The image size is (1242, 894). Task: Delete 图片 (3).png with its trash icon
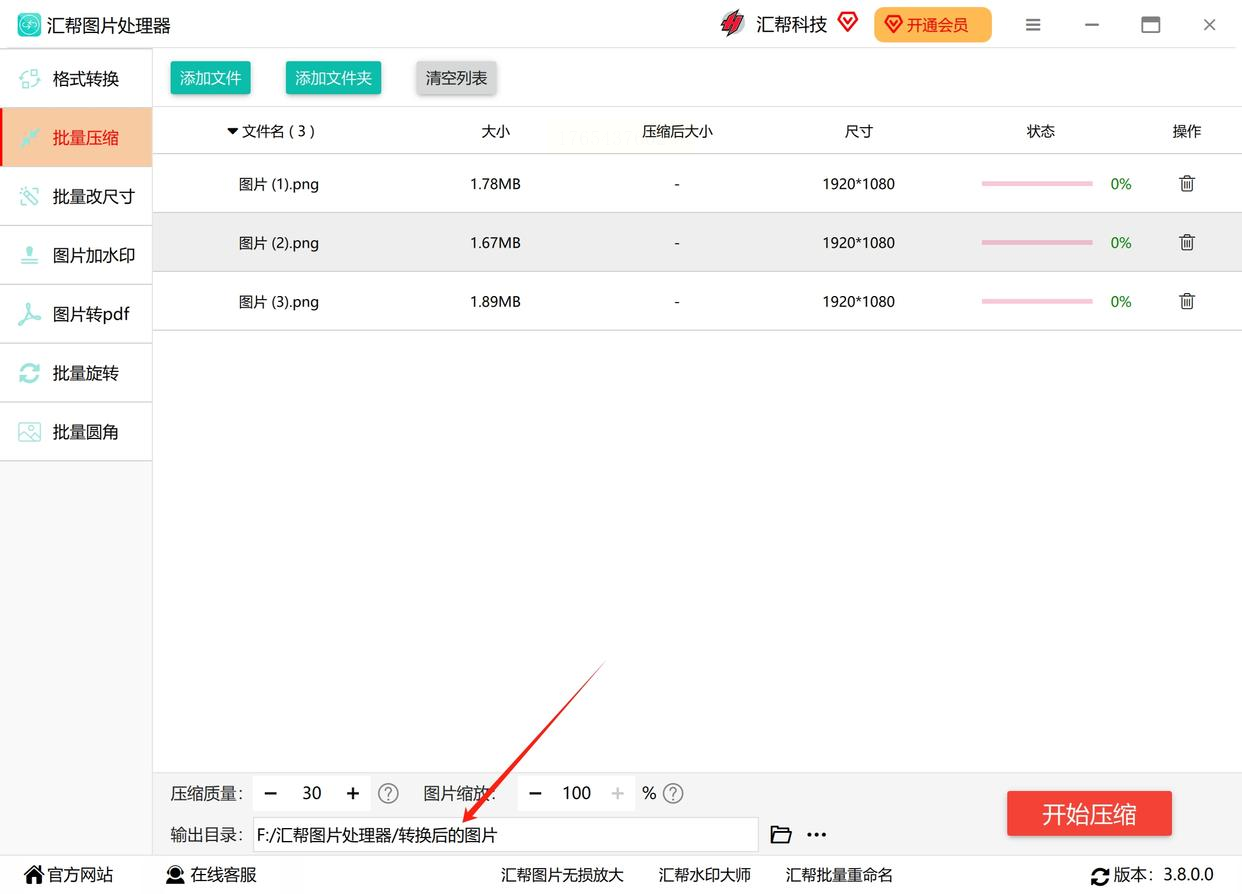pos(1187,301)
